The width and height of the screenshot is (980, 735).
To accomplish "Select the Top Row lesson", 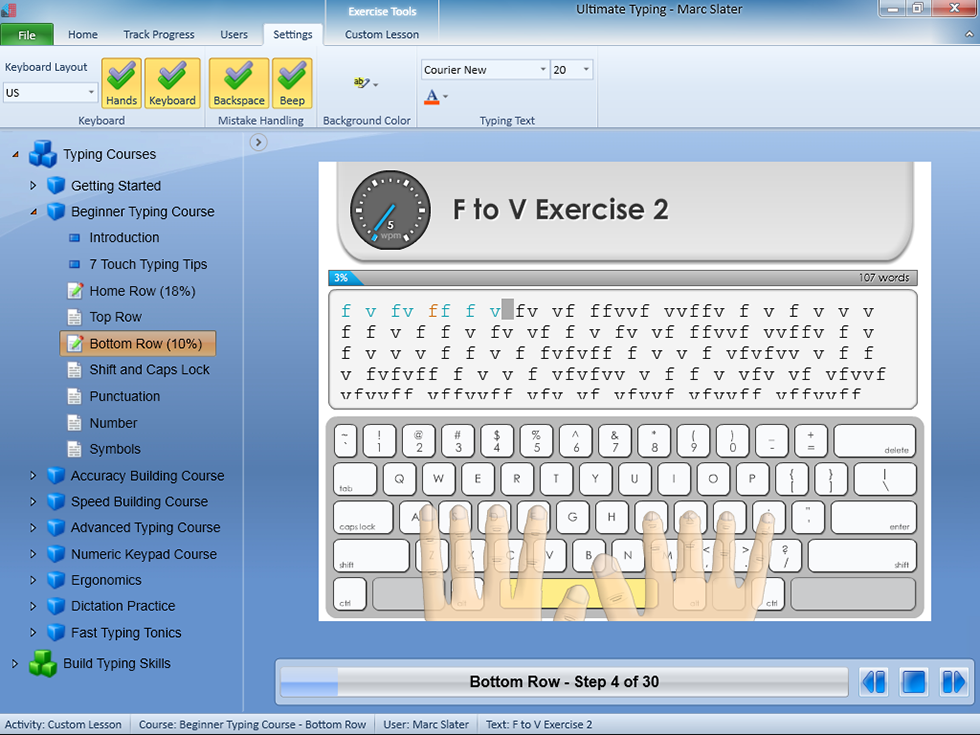I will [115, 317].
